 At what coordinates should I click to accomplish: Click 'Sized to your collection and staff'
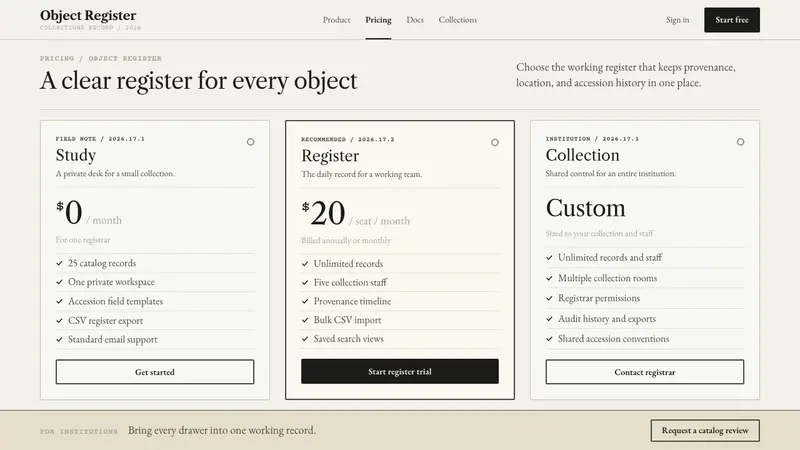coord(599,234)
